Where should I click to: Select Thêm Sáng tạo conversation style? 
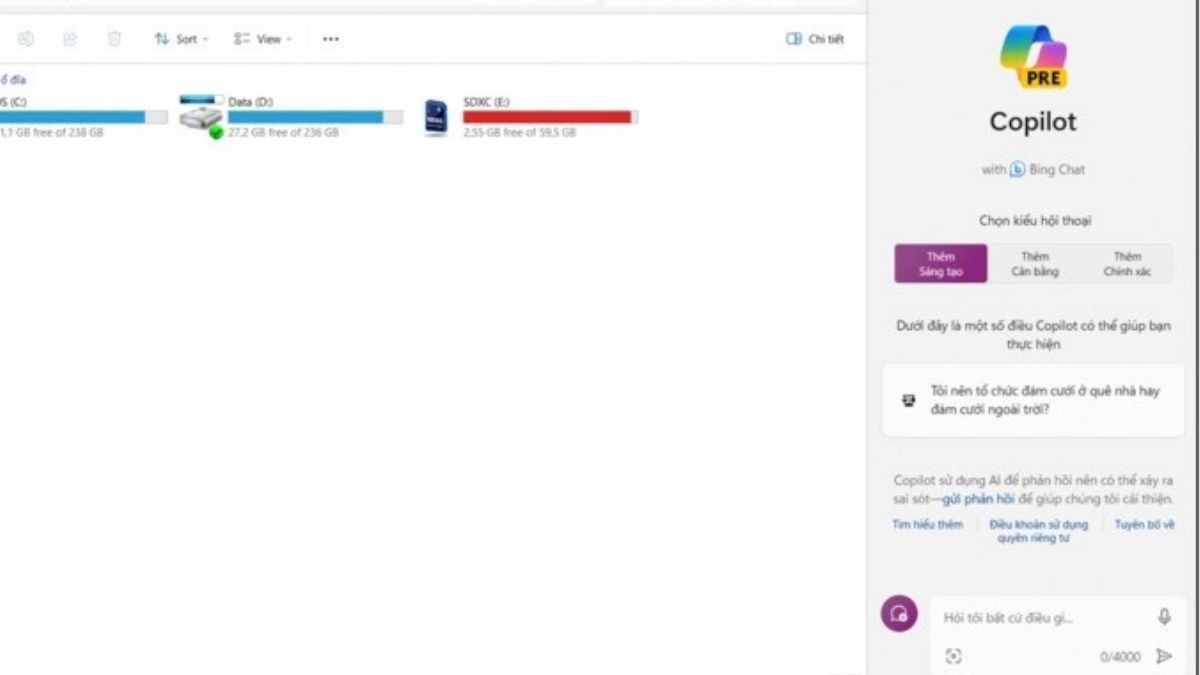click(941, 264)
